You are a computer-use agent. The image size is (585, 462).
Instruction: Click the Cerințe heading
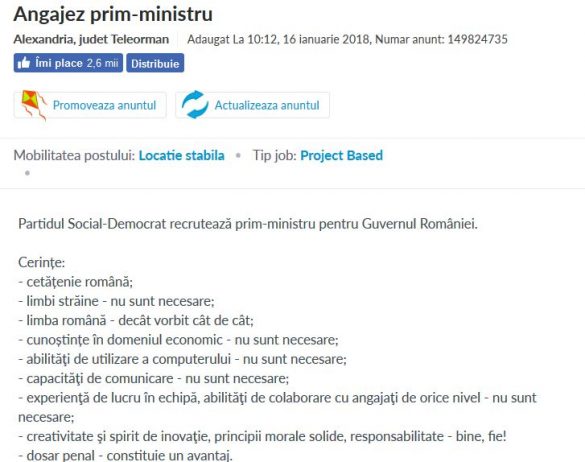coord(41,262)
